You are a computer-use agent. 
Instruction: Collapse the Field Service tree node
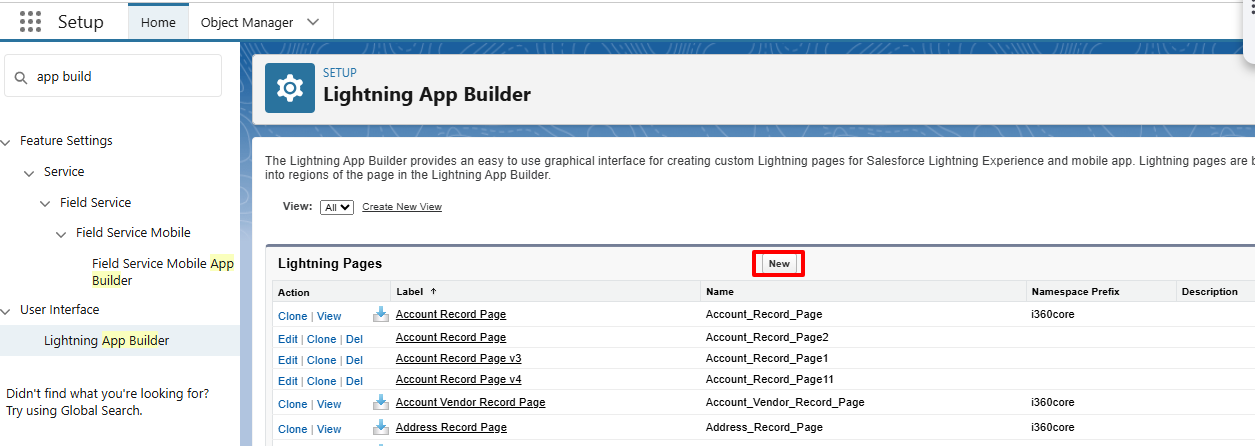(46, 204)
